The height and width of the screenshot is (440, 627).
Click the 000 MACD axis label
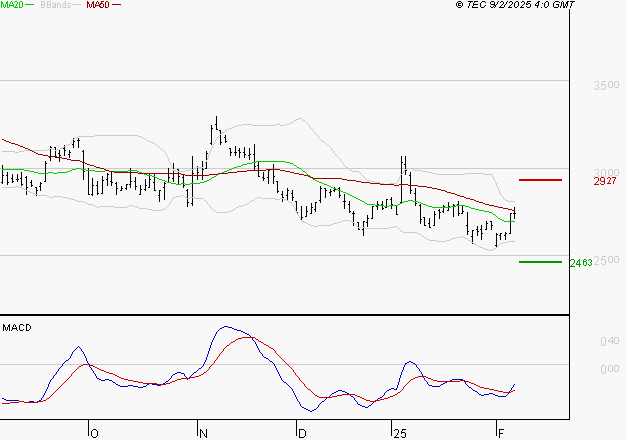tap(610, 369)
